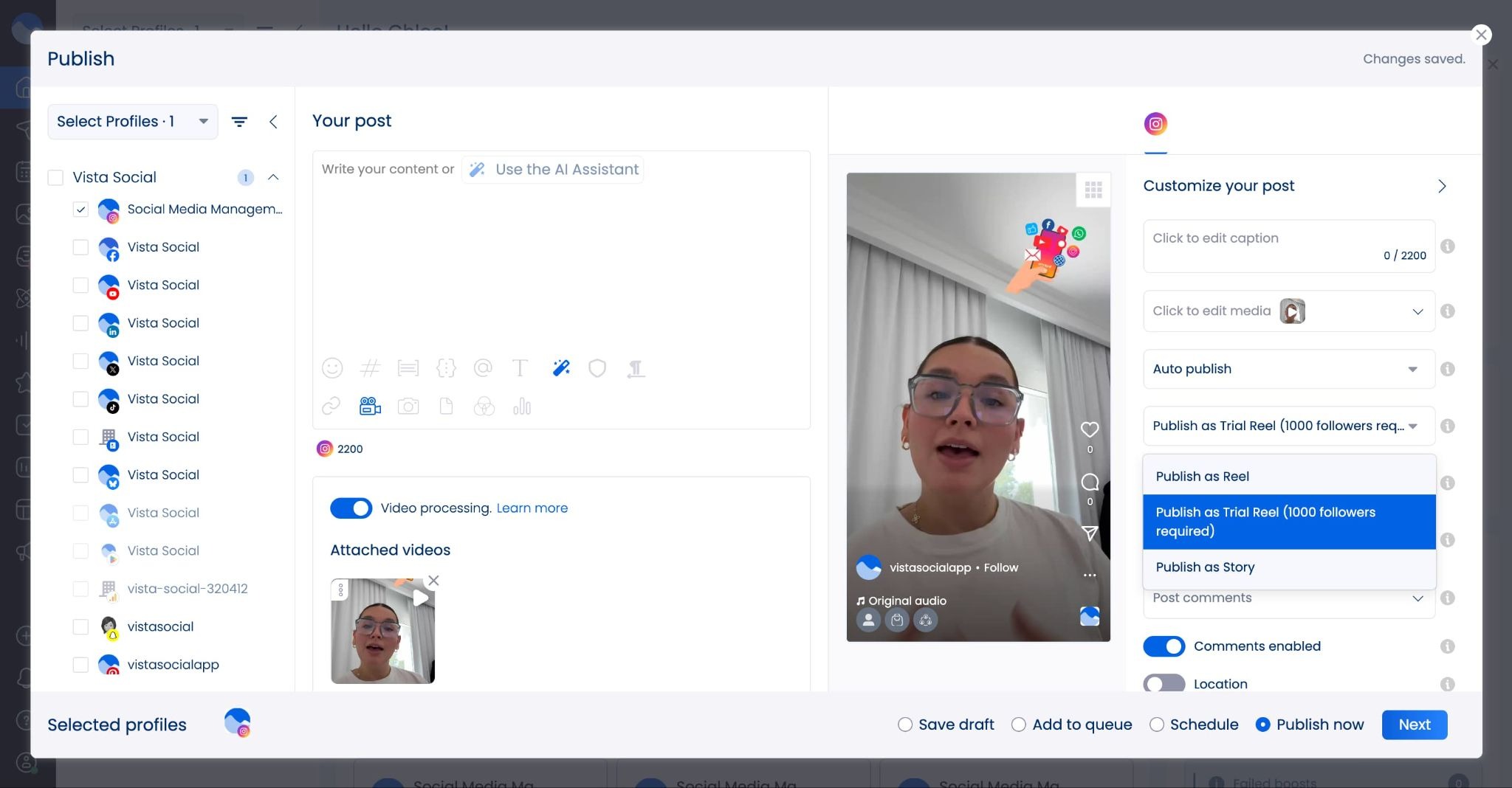Open the AI Assistant magic wand tool

(x=560, y=367)
